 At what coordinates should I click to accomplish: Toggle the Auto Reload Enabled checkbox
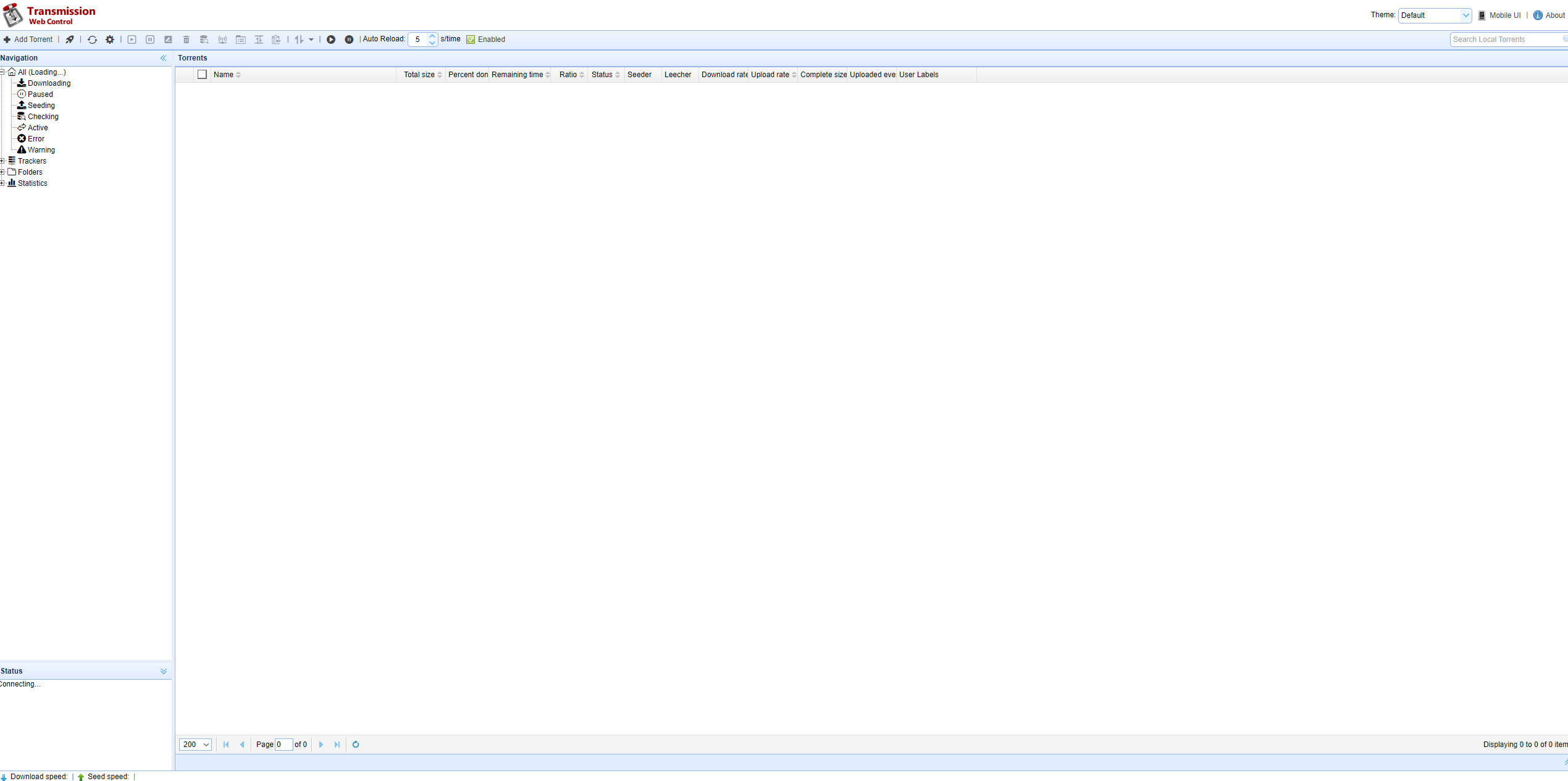click(471, 40)
